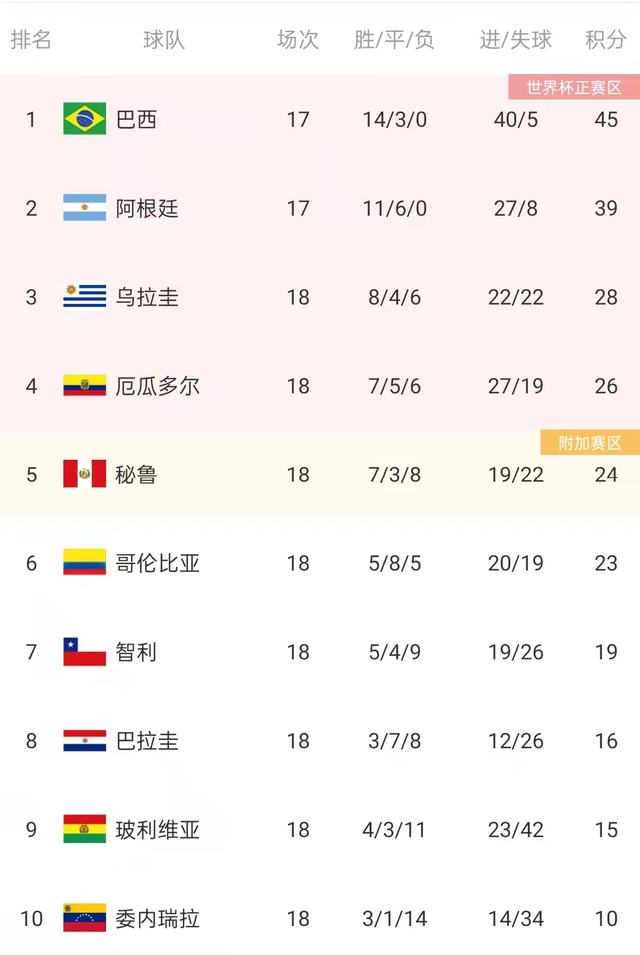Open team 巴西 by its name
This screenshot has width=640, height=955.
tap(137, 120)
